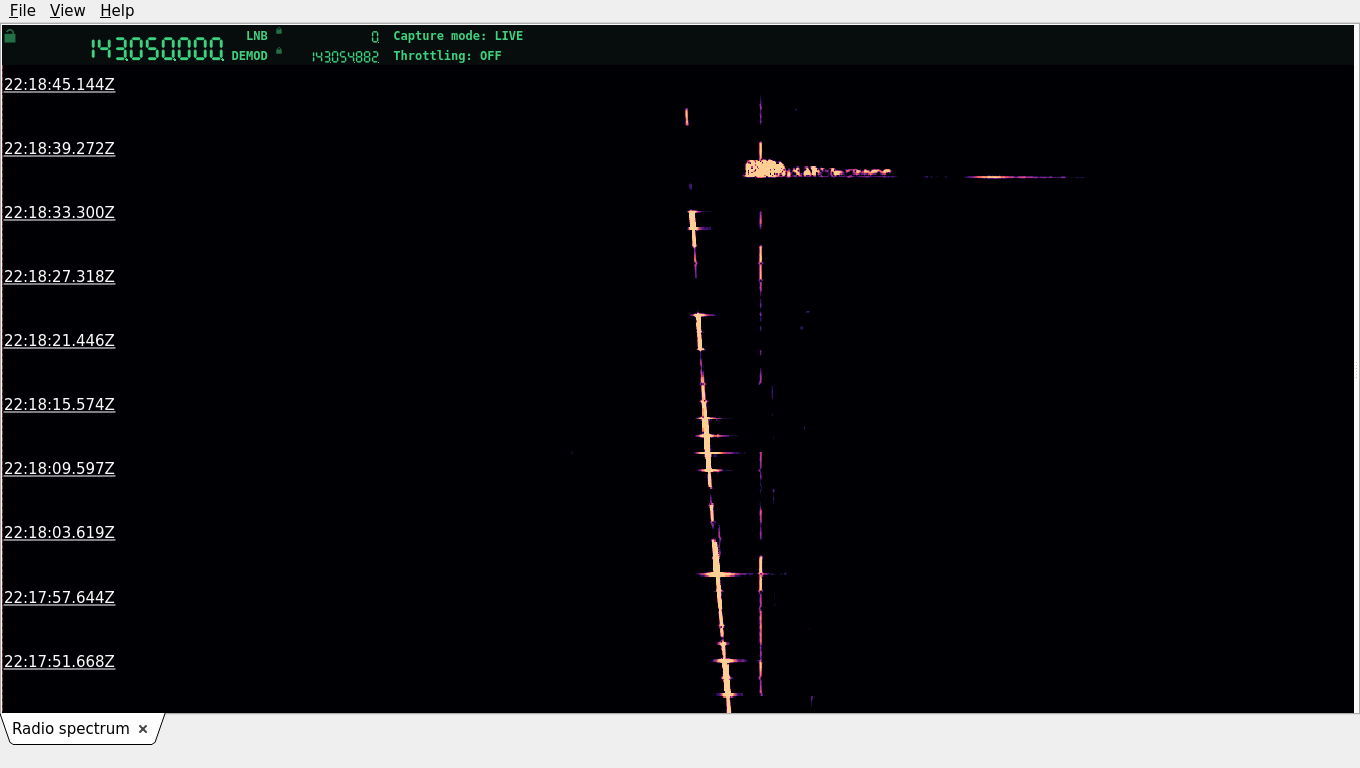Click the 22:18:27.318Z waterfall timestamp
1360x768 pixels.
click(59, 277)
